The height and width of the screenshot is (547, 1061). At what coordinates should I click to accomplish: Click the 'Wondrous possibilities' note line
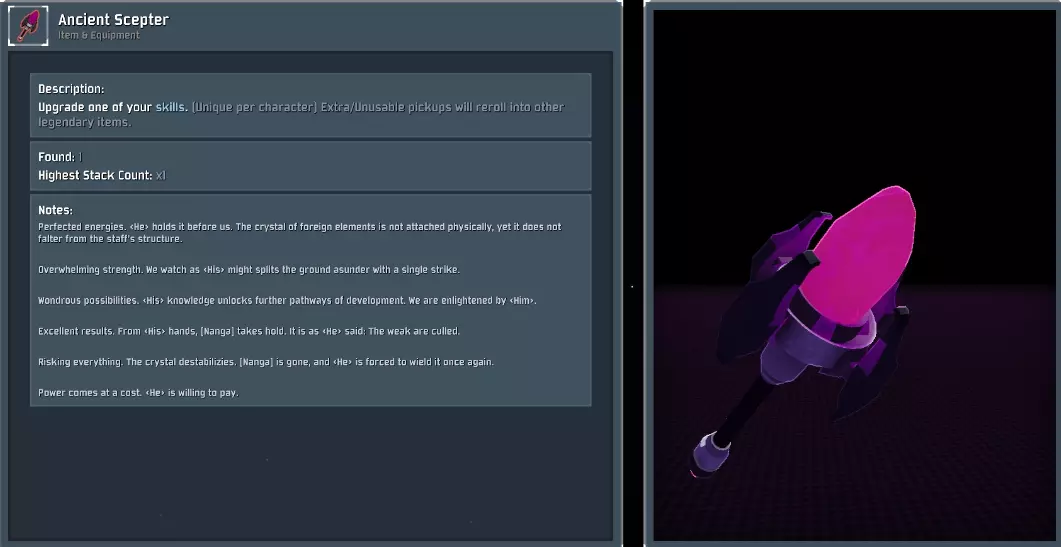tap(287, 301)
